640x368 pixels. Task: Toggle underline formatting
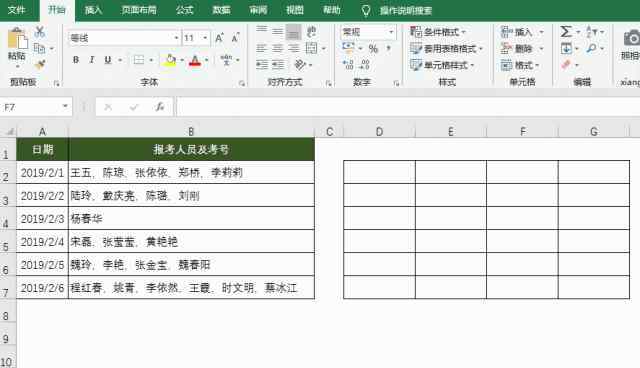tap(108, 60)
